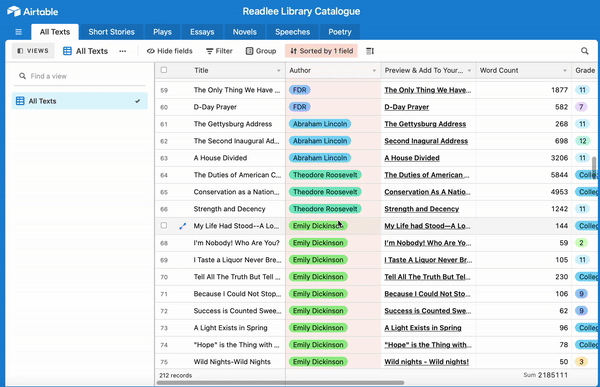Click the Filter button
This screenshot has width=600, height=387.
tap(219, 51)
